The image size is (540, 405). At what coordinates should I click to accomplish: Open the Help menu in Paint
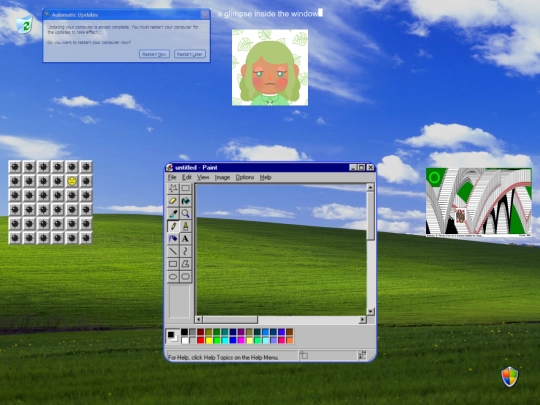pos(266,177)
